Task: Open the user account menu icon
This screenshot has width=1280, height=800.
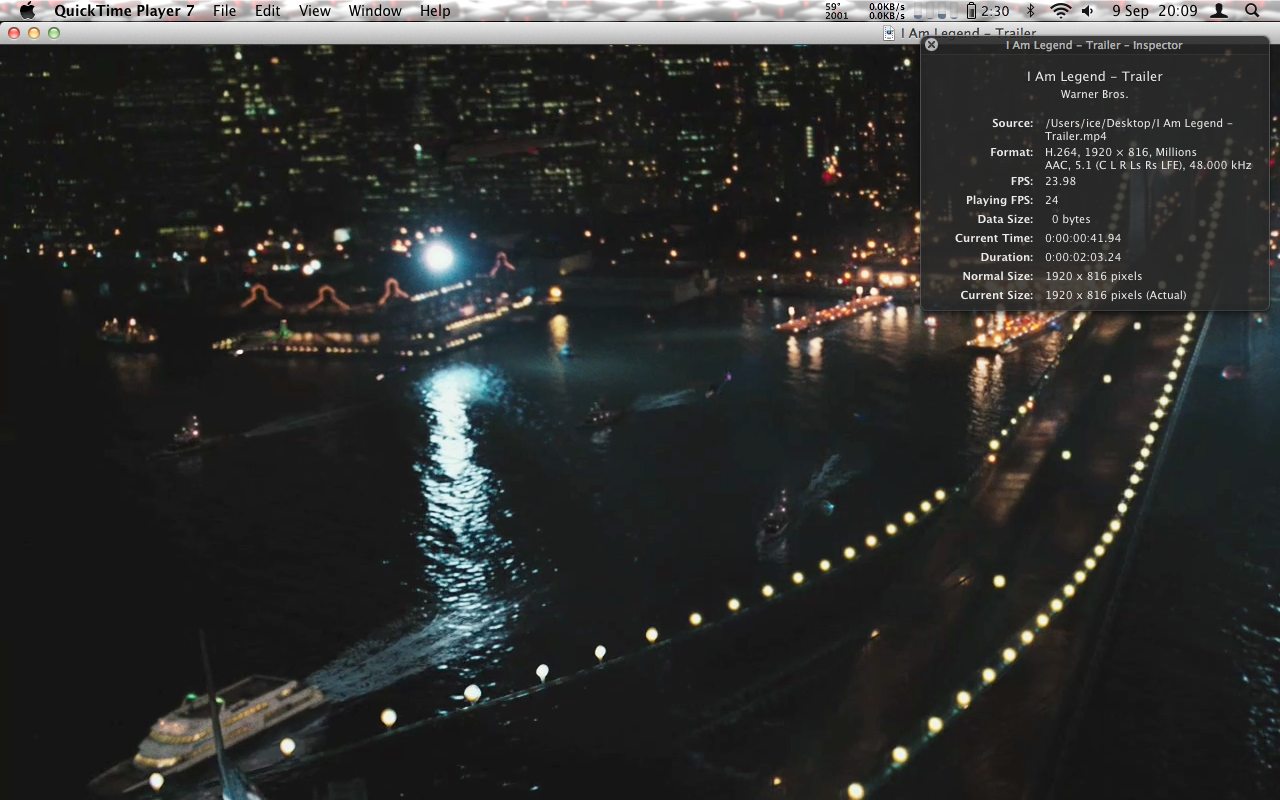Action: (x=1219, y=11)
